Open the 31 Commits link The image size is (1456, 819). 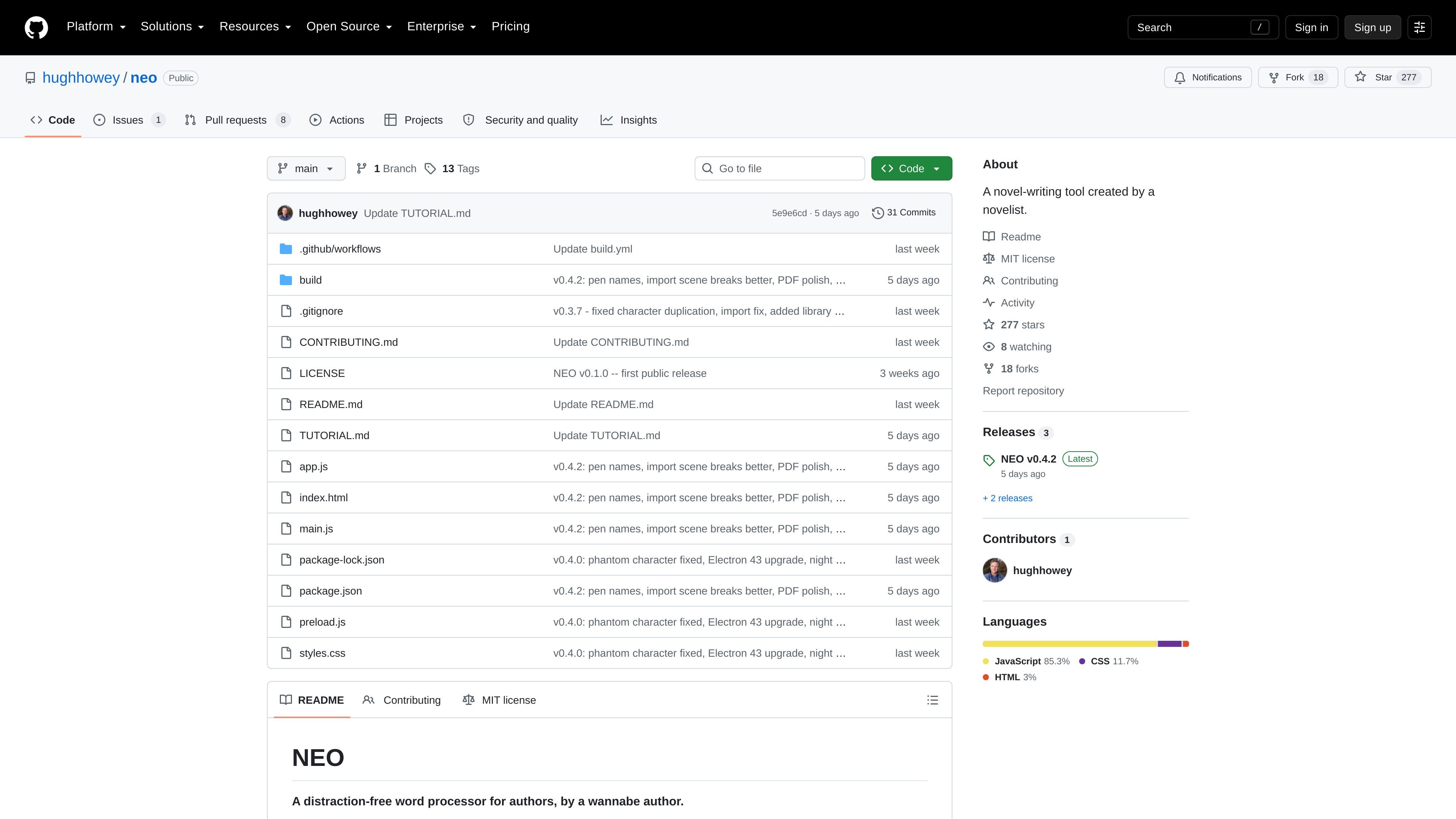tap(904, 212)
